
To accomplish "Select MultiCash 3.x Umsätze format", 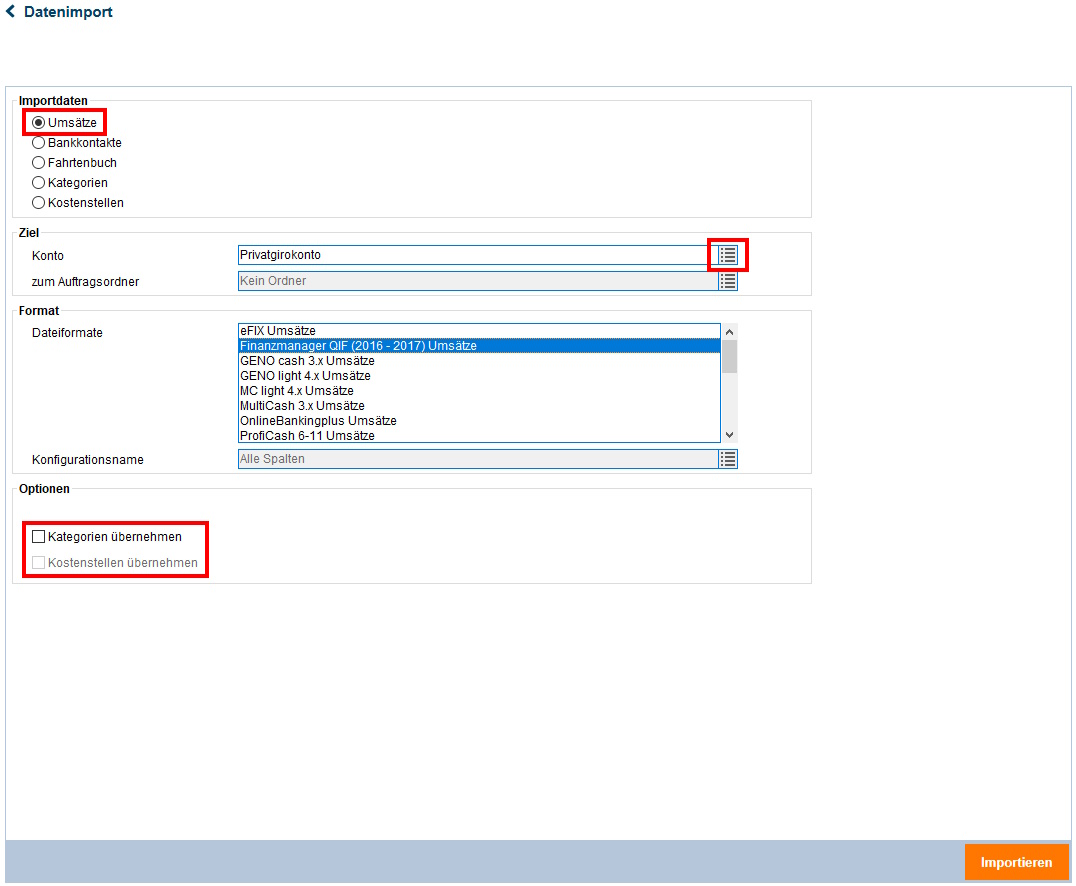I will (479, 406).
